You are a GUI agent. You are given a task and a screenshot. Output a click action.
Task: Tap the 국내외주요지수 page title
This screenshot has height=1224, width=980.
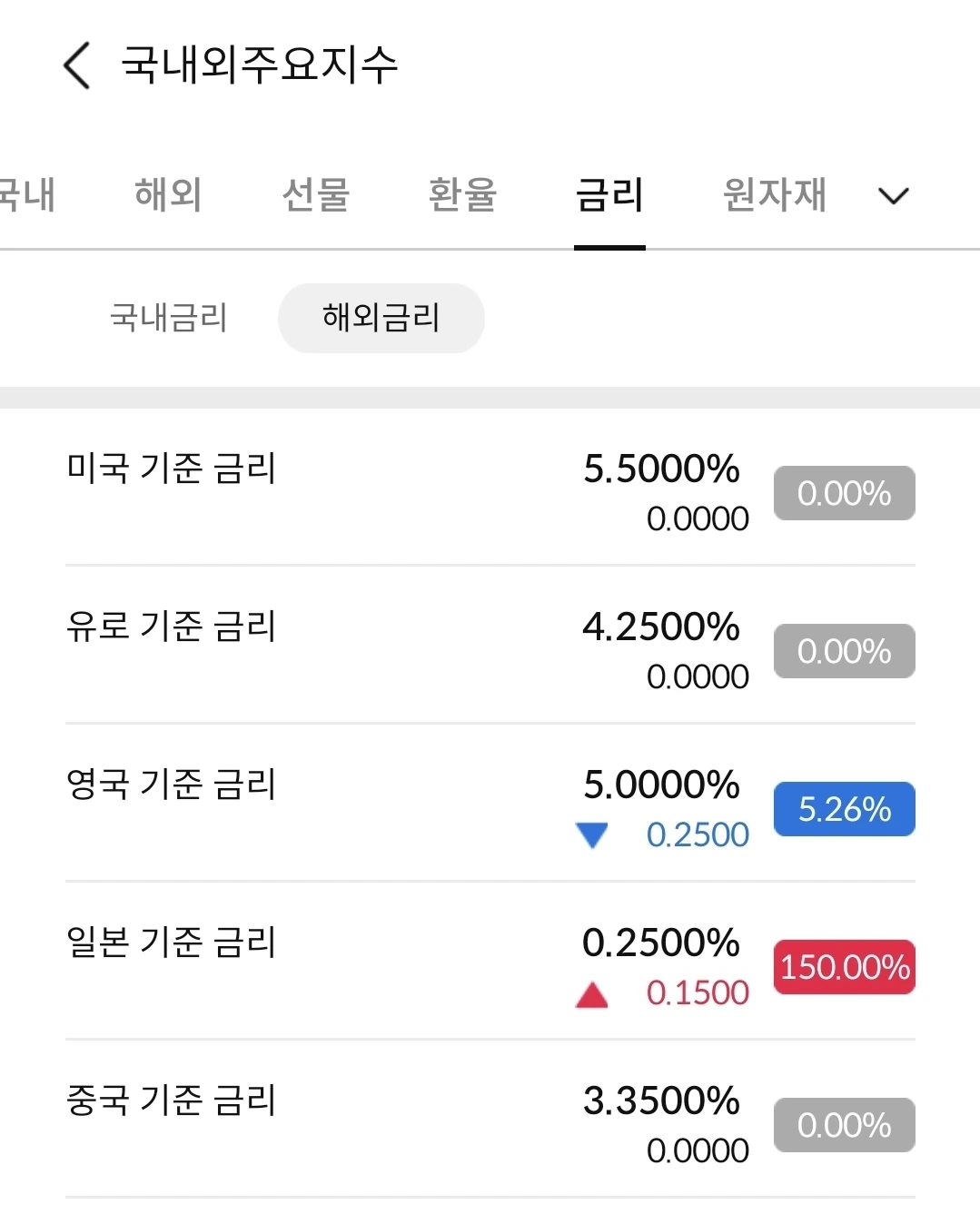coord(260,65)
